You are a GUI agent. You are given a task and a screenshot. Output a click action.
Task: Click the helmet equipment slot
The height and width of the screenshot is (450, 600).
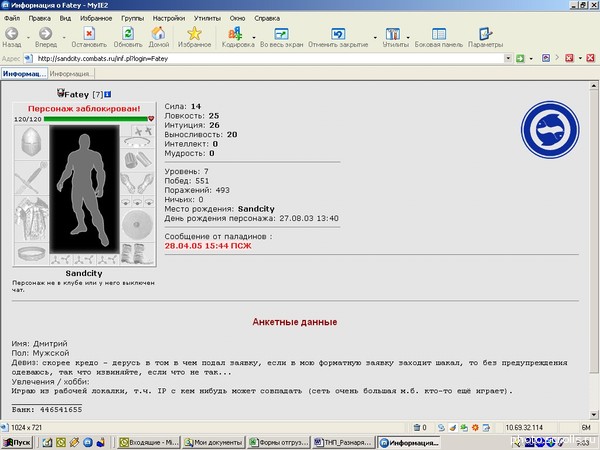(31, 142)
